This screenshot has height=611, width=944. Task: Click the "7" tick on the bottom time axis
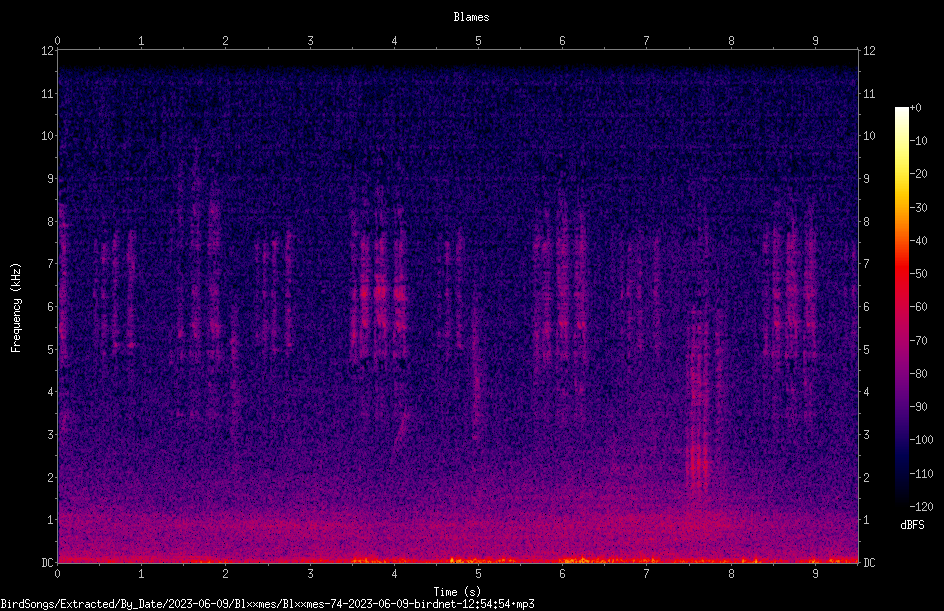tap(647, 574)
